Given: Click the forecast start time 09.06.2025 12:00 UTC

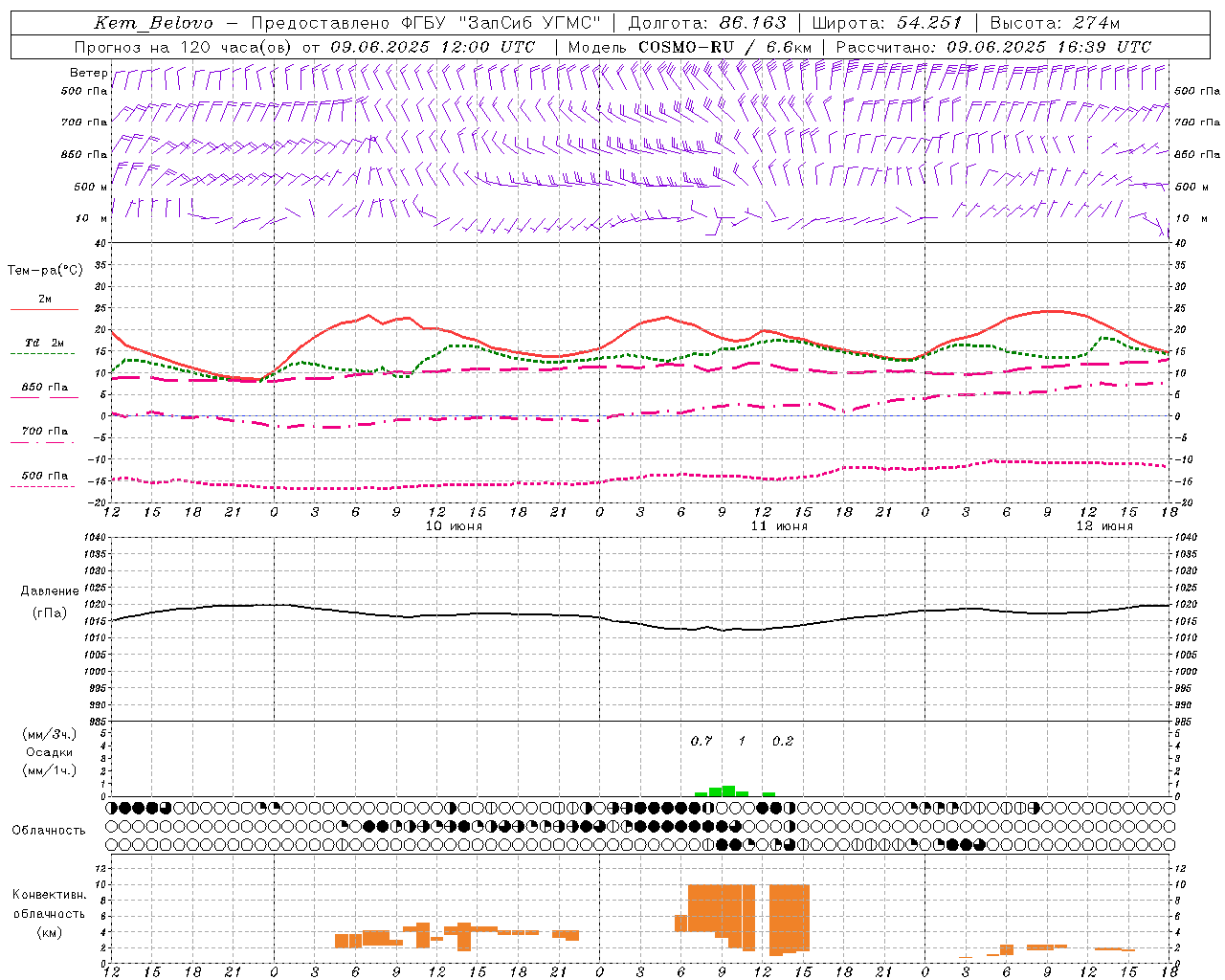Looking at the screenshot, I should point(433,47).
